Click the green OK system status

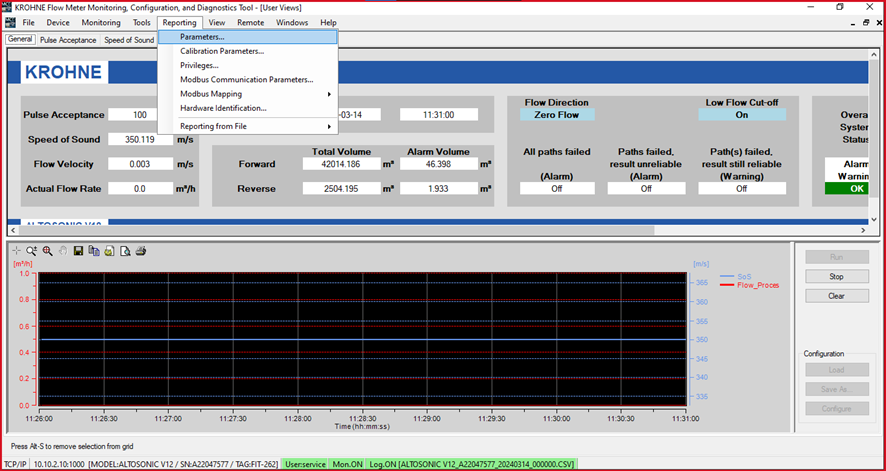tap(846, 189)
